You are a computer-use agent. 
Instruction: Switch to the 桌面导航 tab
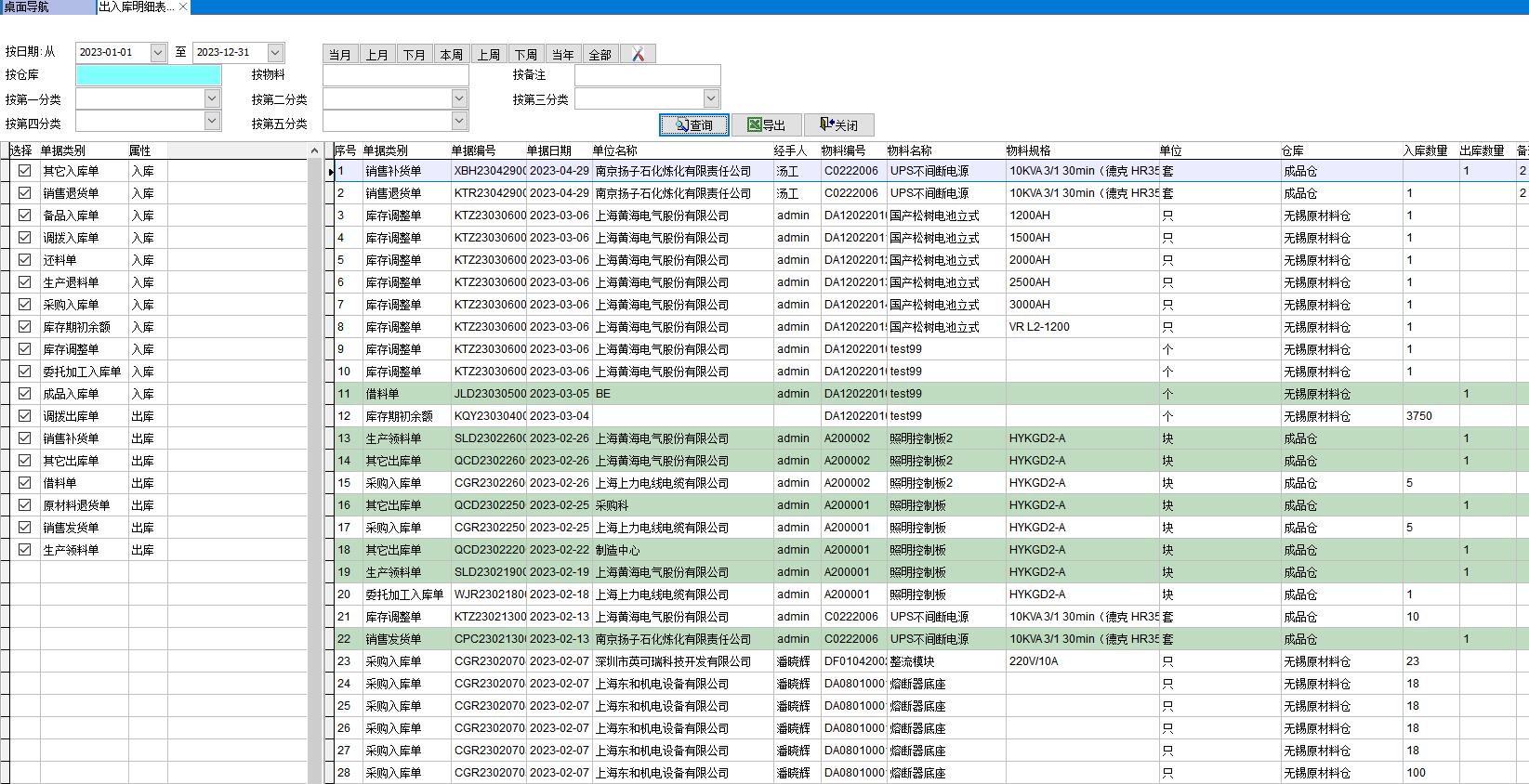tap(28, 7)
